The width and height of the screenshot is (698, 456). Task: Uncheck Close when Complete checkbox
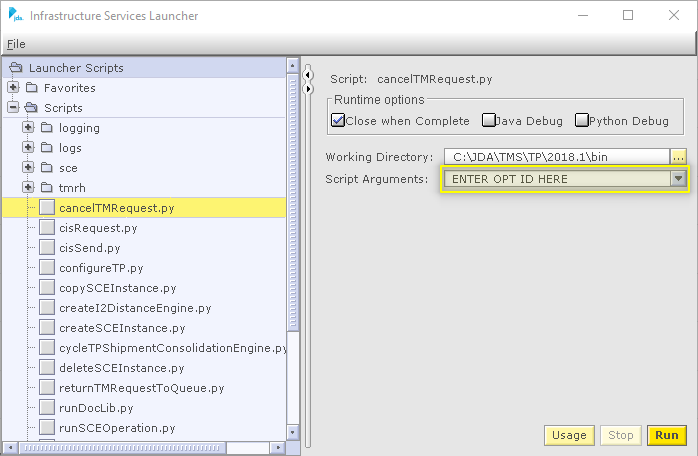(x=338, y=120)
